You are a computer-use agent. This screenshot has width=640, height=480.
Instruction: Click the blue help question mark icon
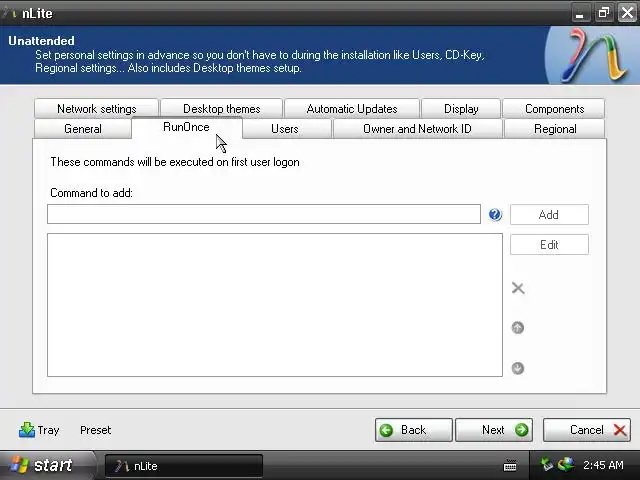click(x=495, y=214)
